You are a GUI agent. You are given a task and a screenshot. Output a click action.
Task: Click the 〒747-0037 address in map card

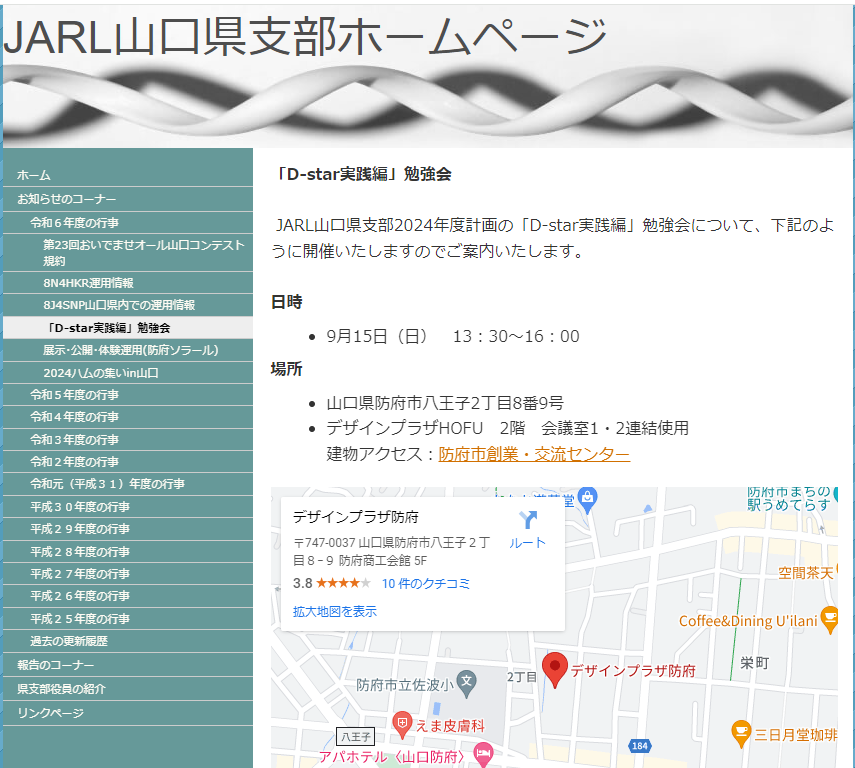[x=392, y=551]
